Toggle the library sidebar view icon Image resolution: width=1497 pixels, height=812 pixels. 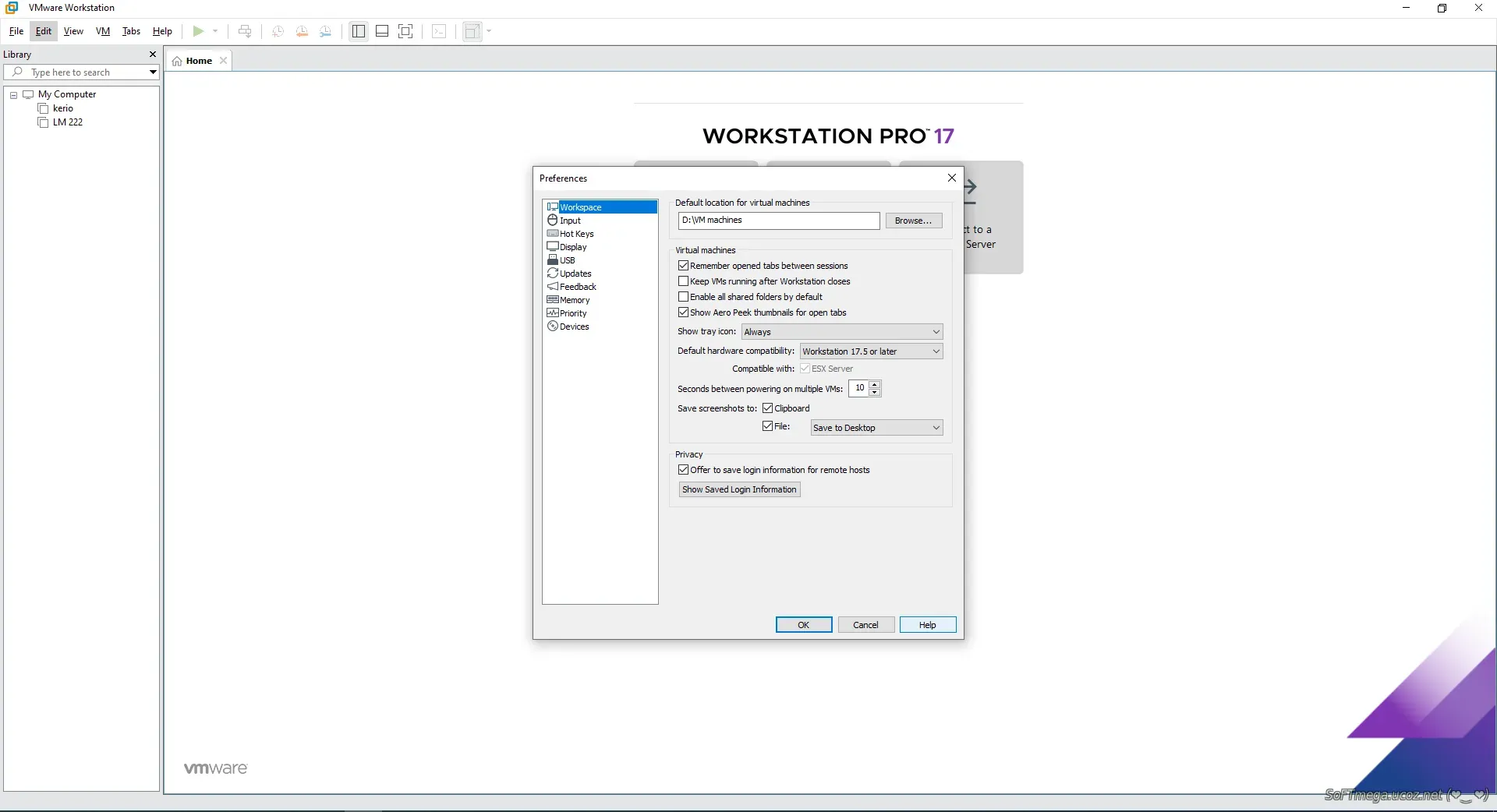point(359,31)
